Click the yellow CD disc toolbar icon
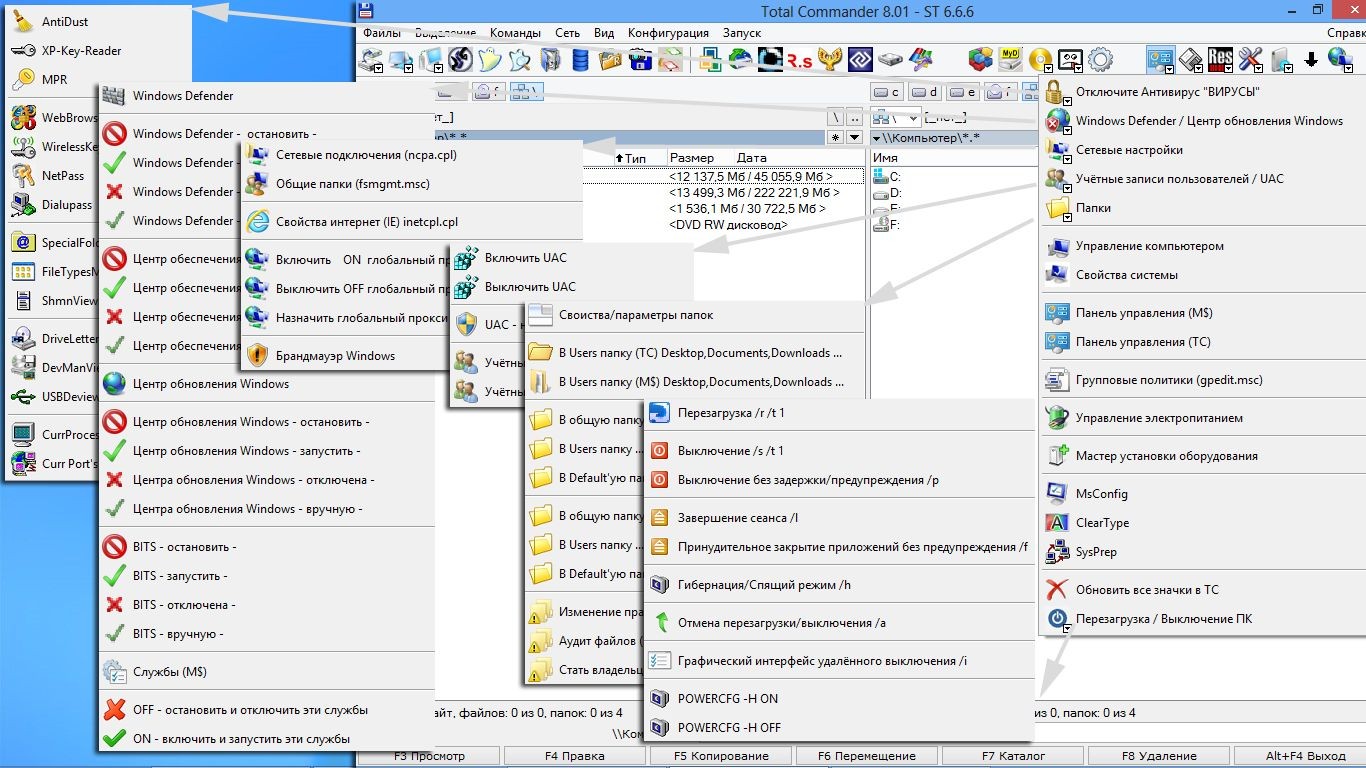Viewport: 1366px width, 768px height. tap(1040, 60)
